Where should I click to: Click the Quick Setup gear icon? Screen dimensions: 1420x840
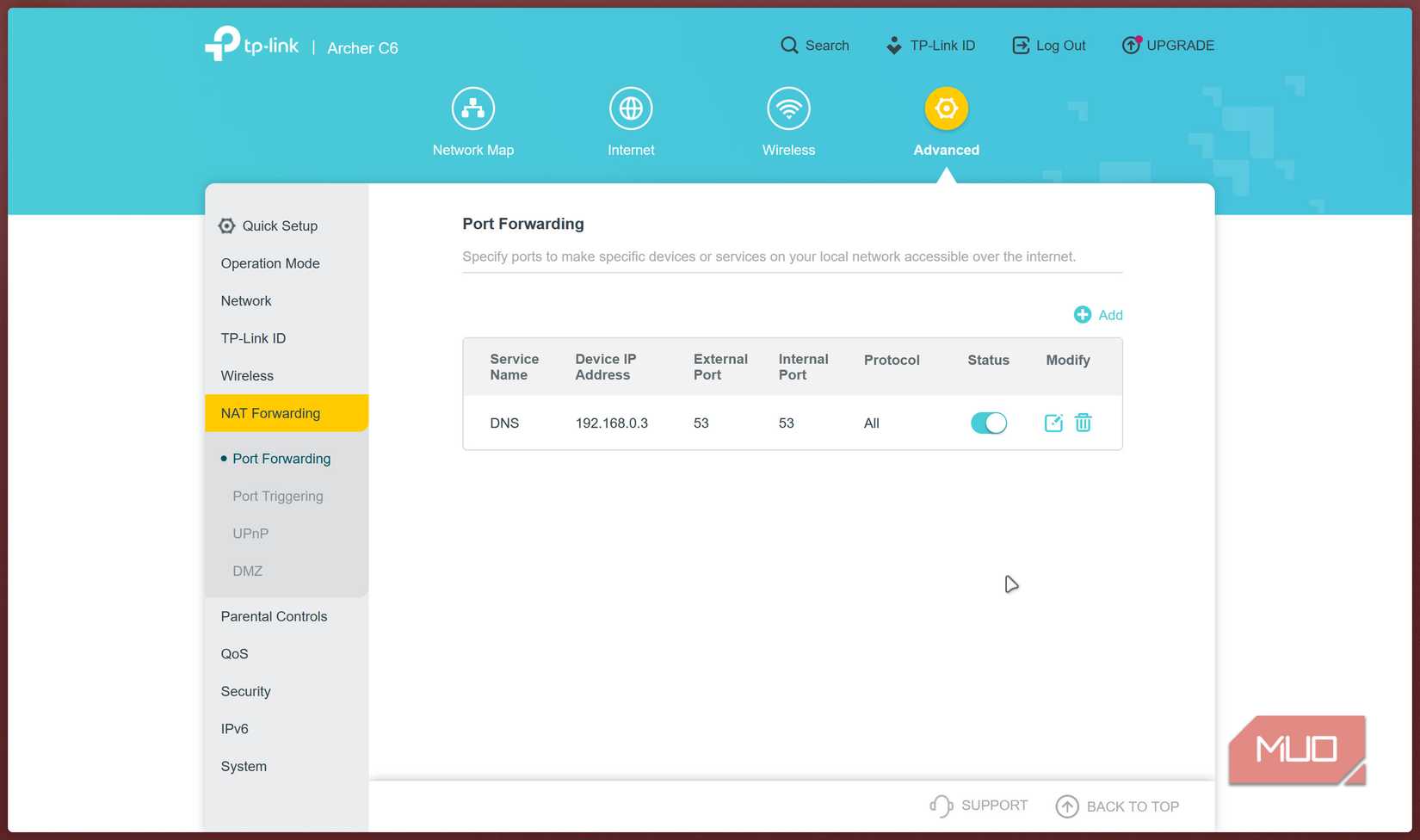[x=226, y=225]
